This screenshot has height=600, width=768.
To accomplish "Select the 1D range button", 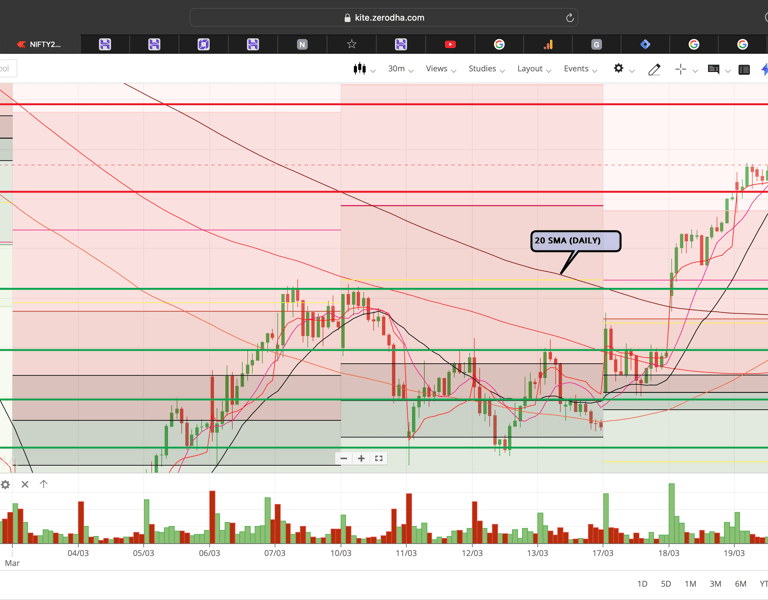I will pyautogui.click(x=642, y=584).
